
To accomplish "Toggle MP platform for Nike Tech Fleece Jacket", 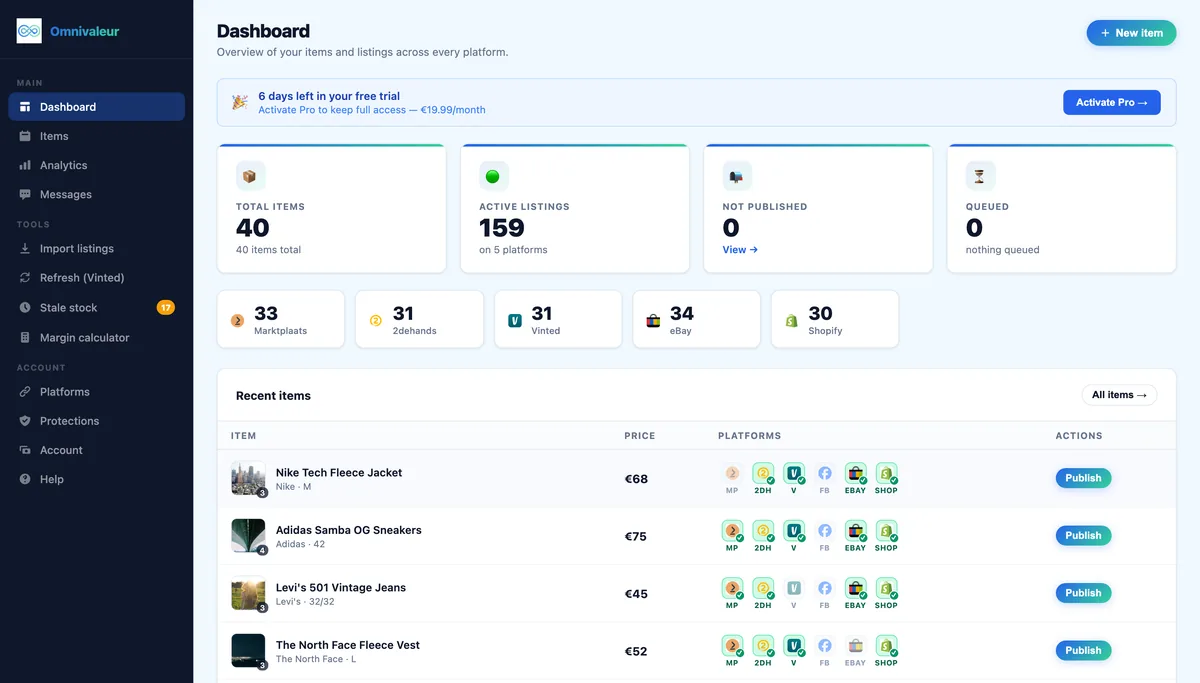I will pyautogui.click(x=732, y=478).
